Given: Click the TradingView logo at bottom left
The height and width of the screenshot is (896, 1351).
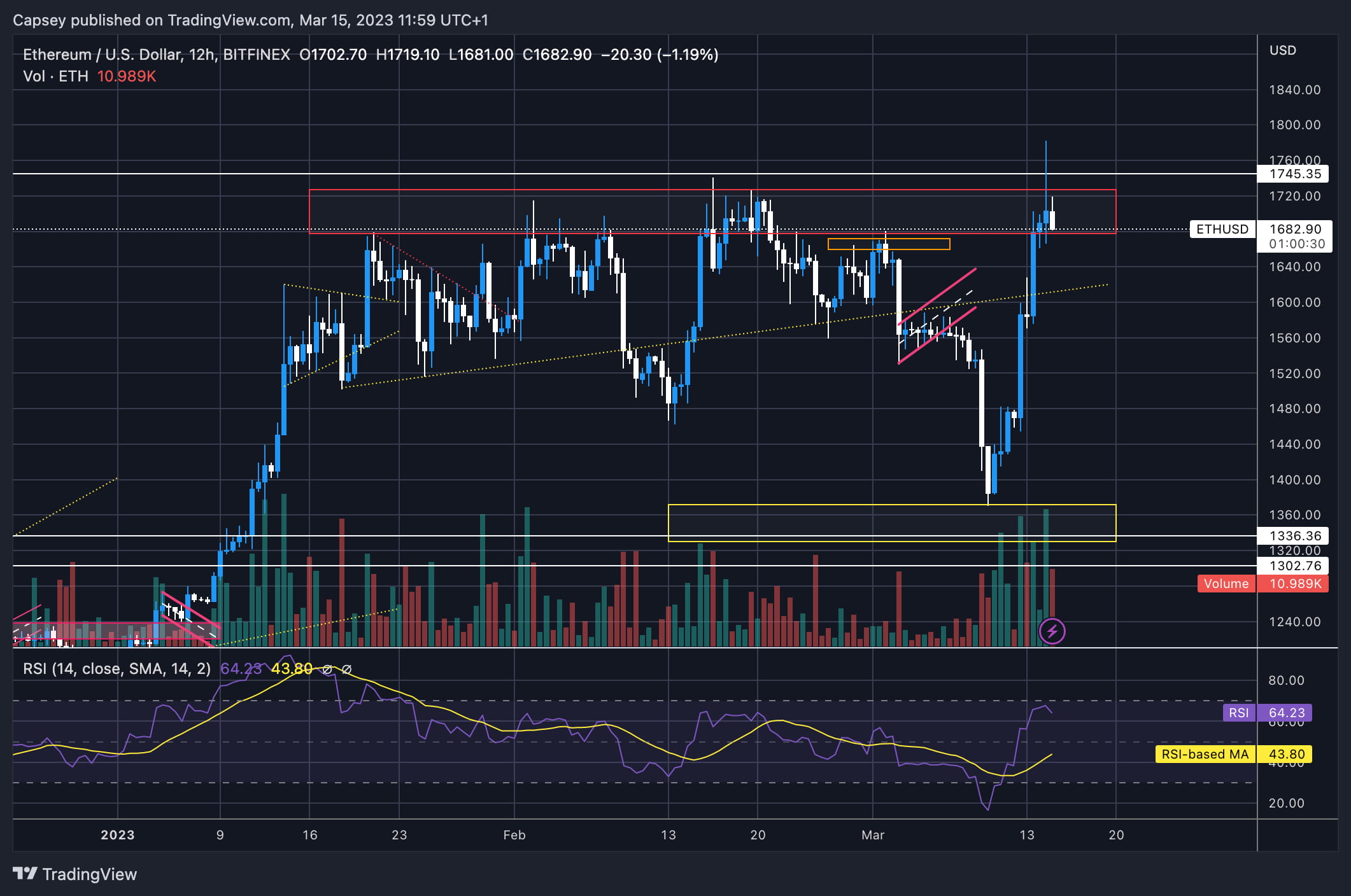Looking at the screenshot, I should pyautogui.click(x=75, y=874).
